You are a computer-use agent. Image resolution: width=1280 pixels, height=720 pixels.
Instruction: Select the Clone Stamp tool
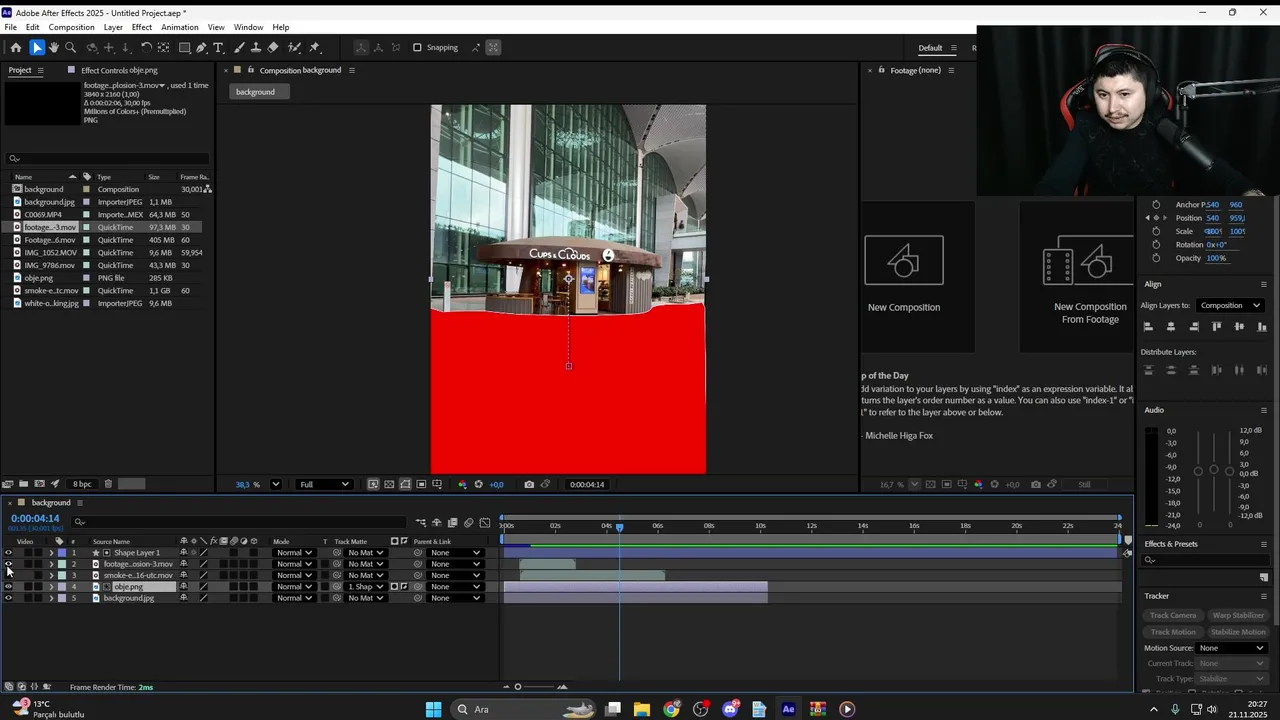(x=256, y=47)
